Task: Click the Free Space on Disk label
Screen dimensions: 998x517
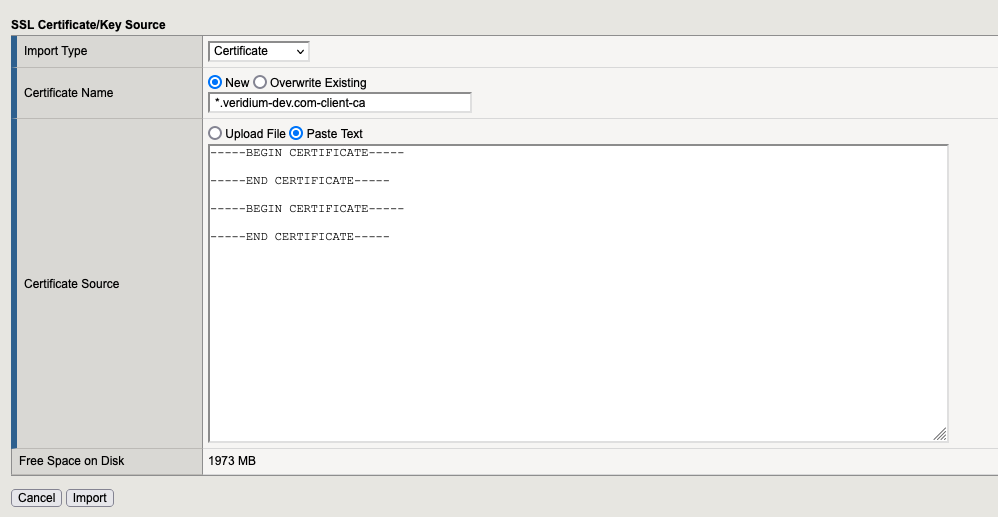Action: [72, 461]
